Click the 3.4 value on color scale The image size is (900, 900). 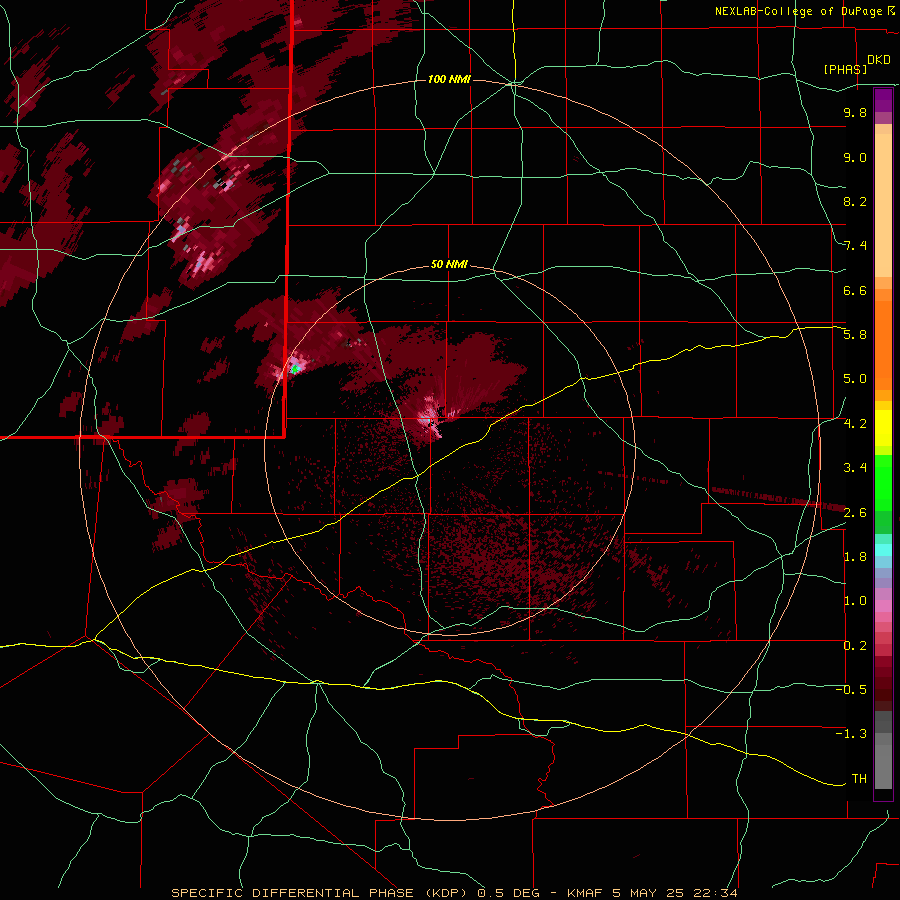[x=855, y=468]
